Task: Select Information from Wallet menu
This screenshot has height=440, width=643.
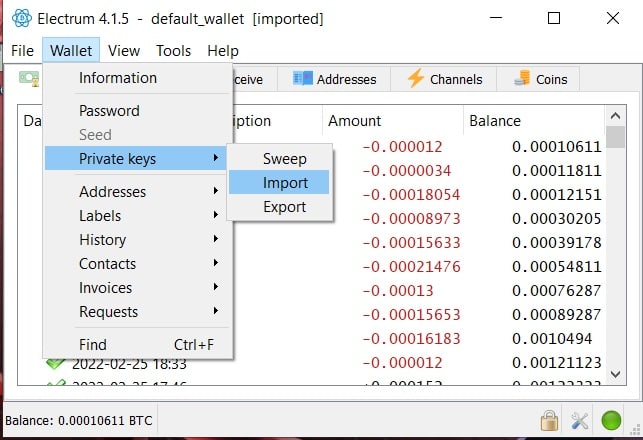Action: [x=138, y=78]
